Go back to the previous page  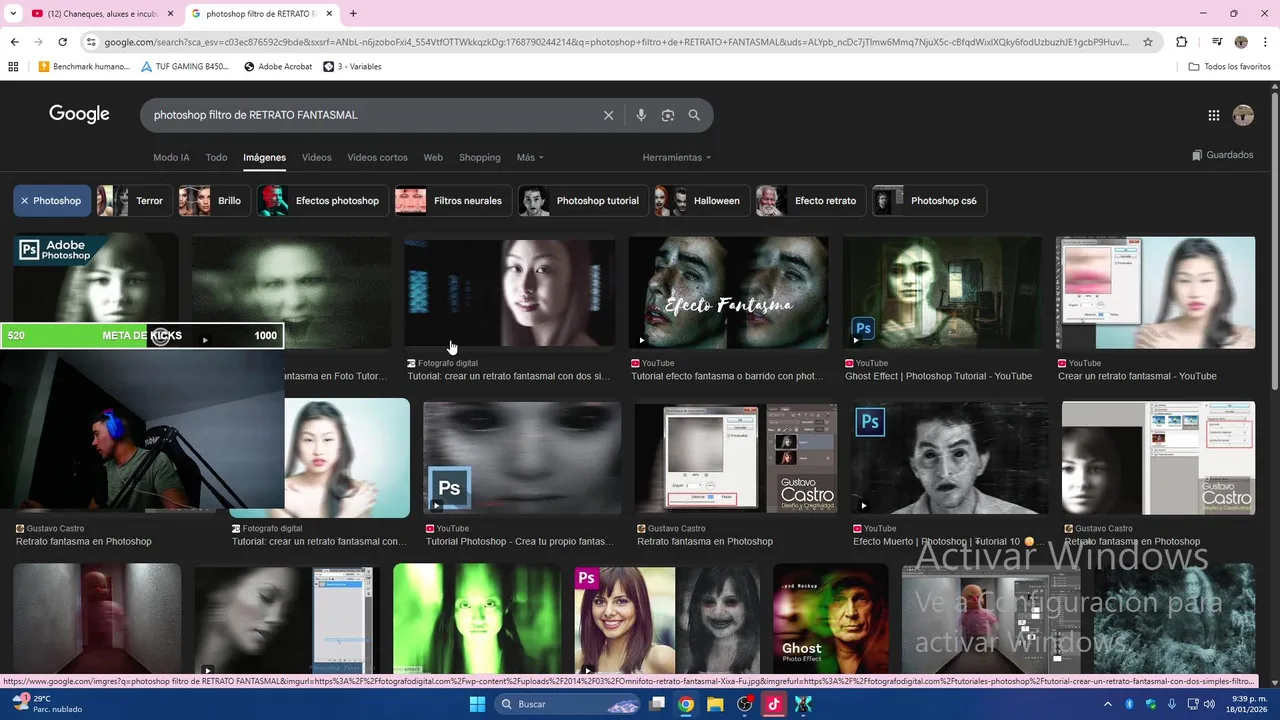click(14, 42)
